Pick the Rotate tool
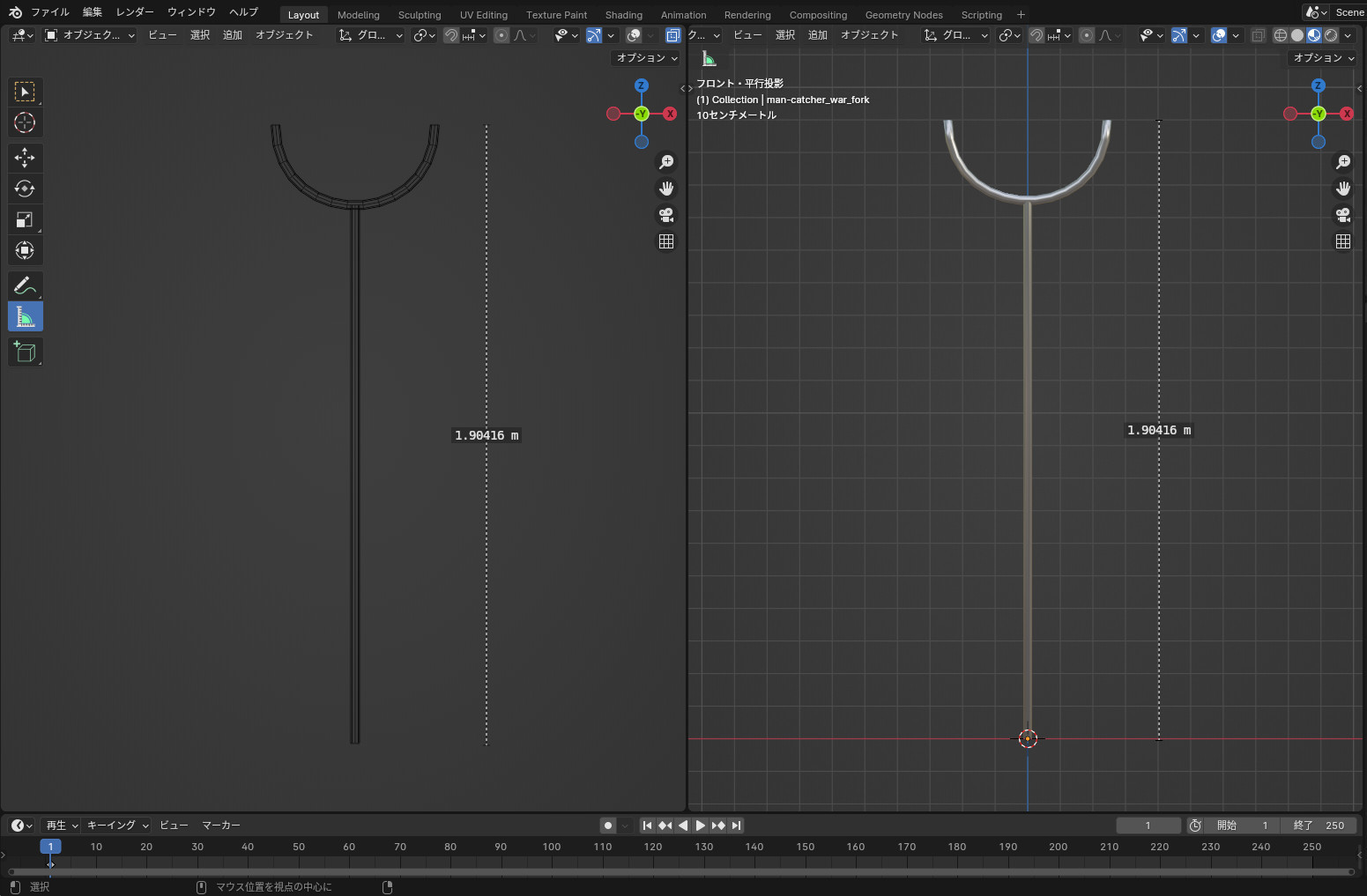This screenshot has height=896, width=1367. (x=25, y=189)
